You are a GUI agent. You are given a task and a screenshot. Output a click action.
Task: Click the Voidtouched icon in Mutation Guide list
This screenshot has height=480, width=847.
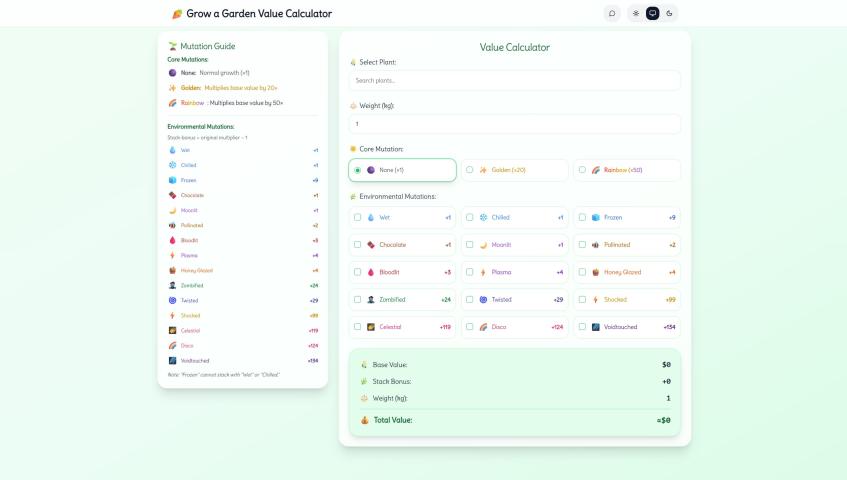point(172,360)
